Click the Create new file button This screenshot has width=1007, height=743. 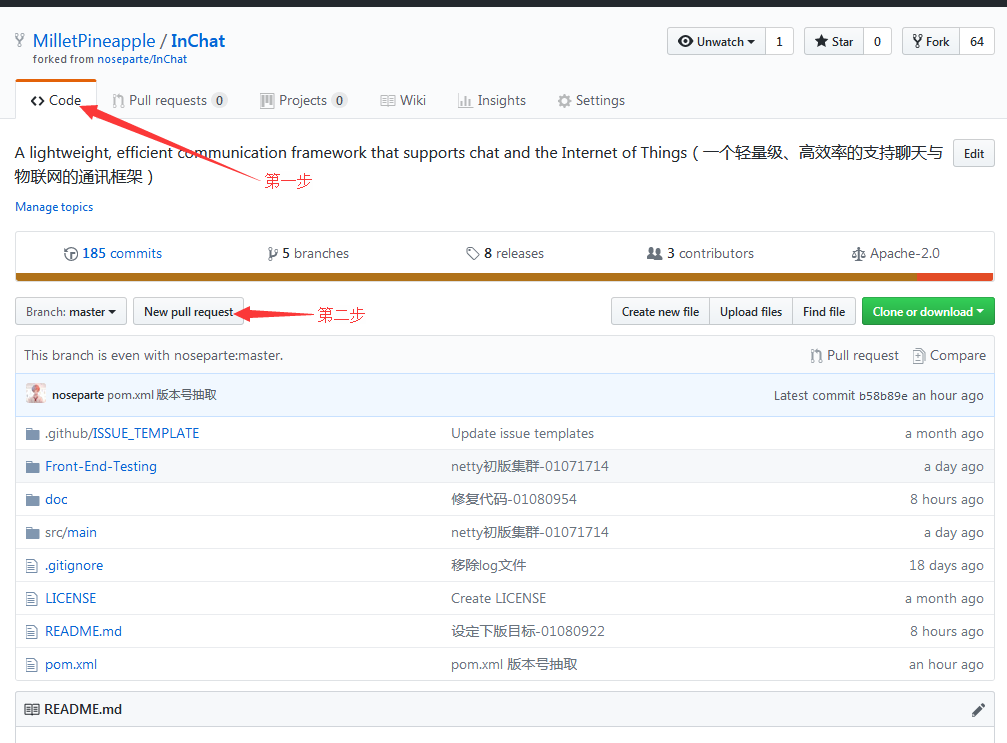660,311
